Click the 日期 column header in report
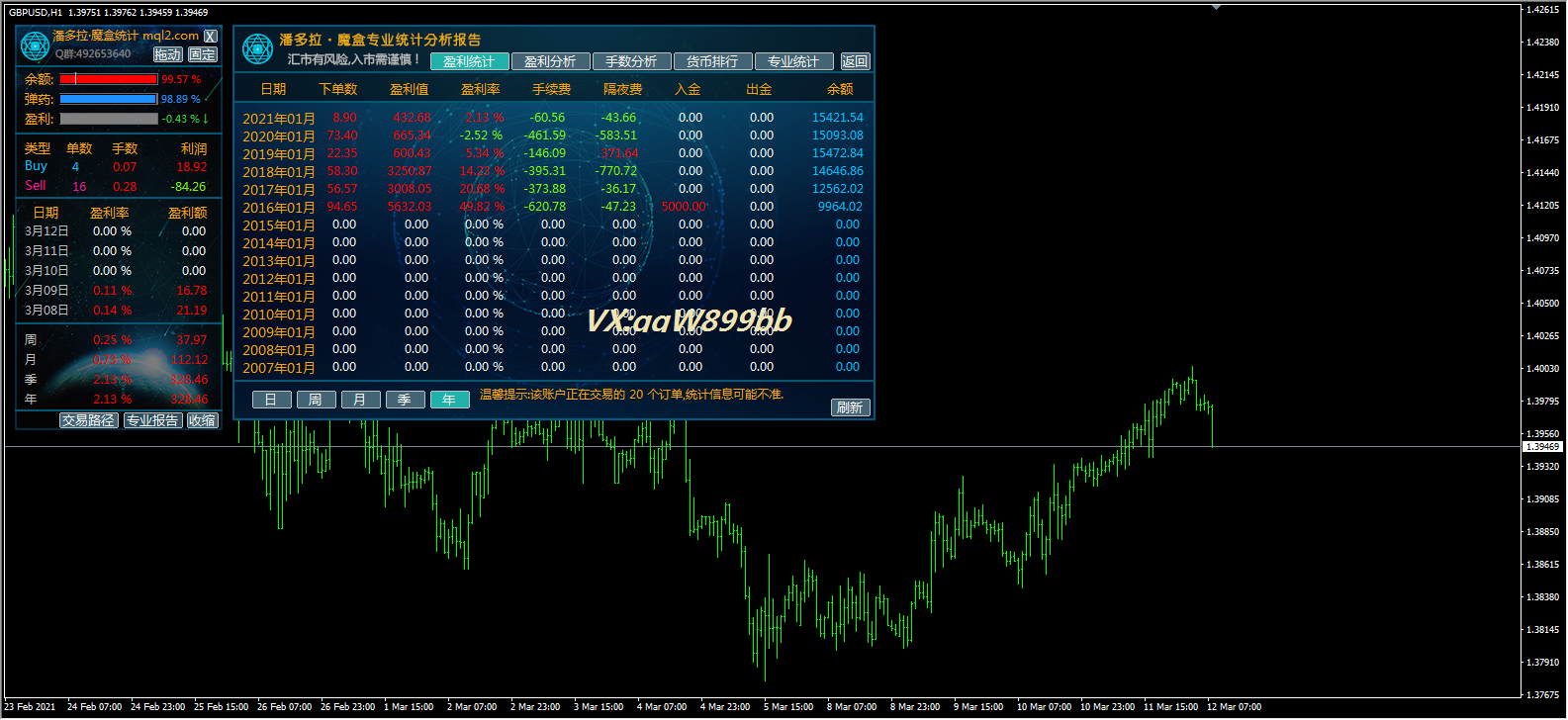 (273, 89)
